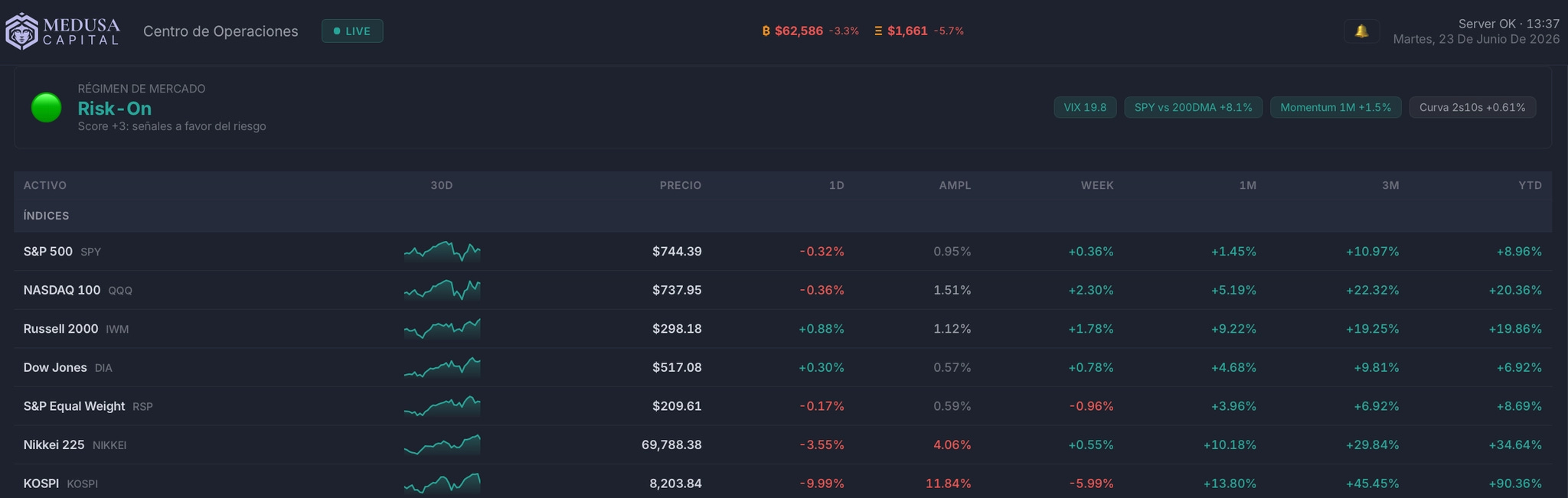The width and height of the screenshot is (1568, 498).
Task: Click the Ethereum price ticker icon
Action: coord(878,31)
